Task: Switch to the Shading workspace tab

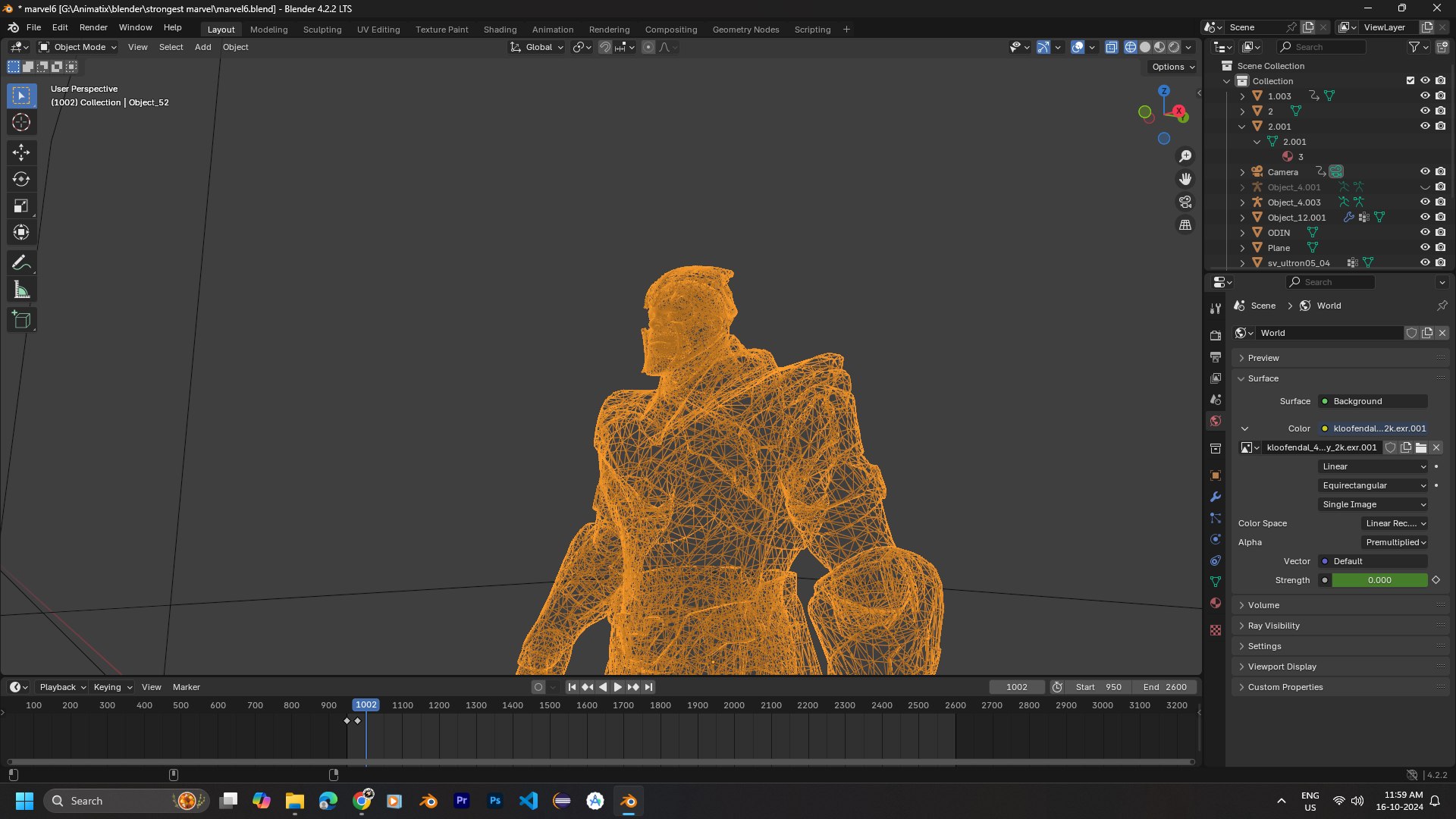Action: [x=500, y=30]
